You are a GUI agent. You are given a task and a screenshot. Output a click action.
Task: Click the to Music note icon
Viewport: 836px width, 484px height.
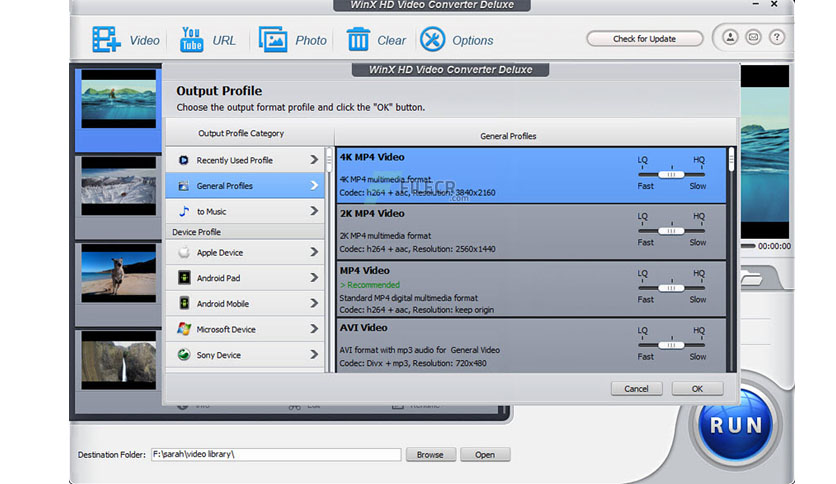184,211
